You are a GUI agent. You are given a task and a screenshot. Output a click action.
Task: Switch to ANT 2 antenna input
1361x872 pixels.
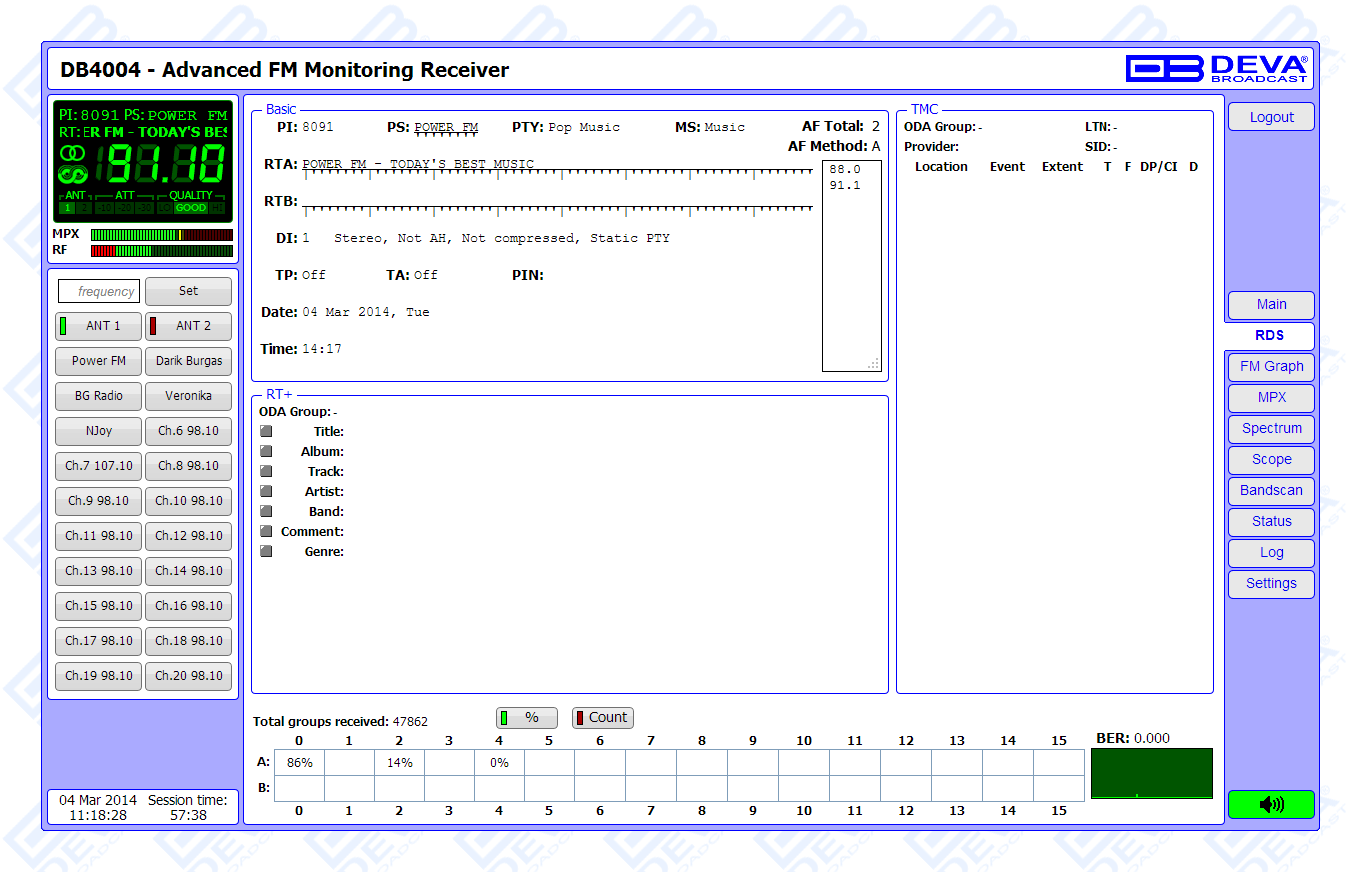pyautogui.click(x=188, y=326)
